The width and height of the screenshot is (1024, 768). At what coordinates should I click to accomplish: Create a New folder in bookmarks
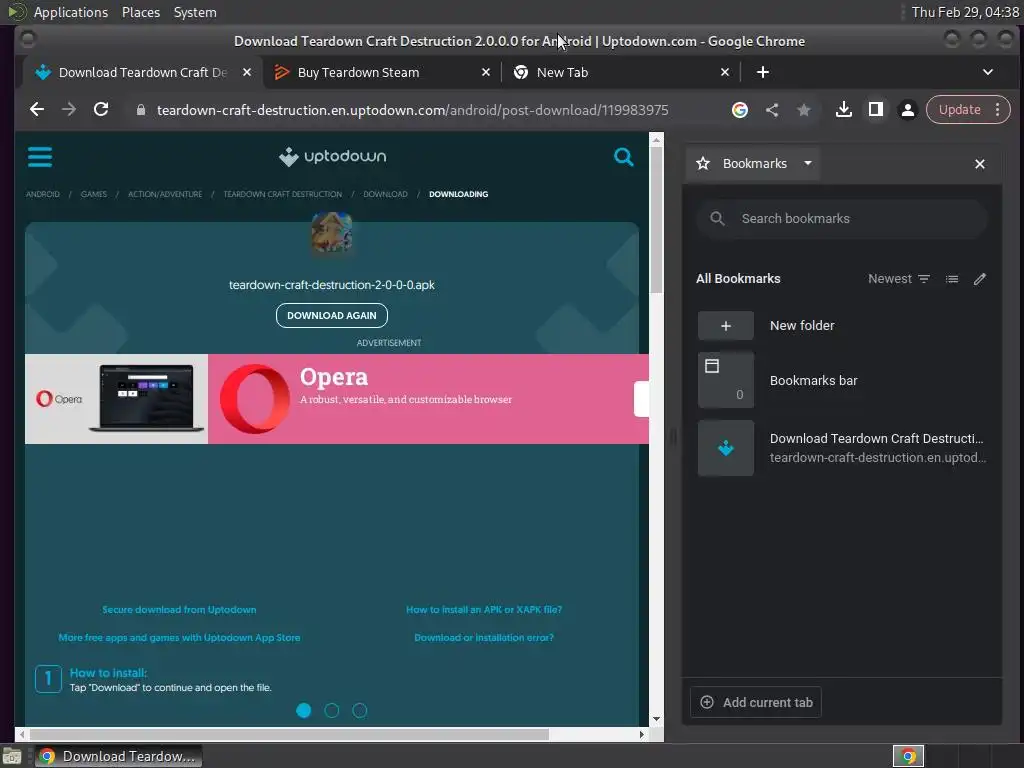click(x=842, y=325)
